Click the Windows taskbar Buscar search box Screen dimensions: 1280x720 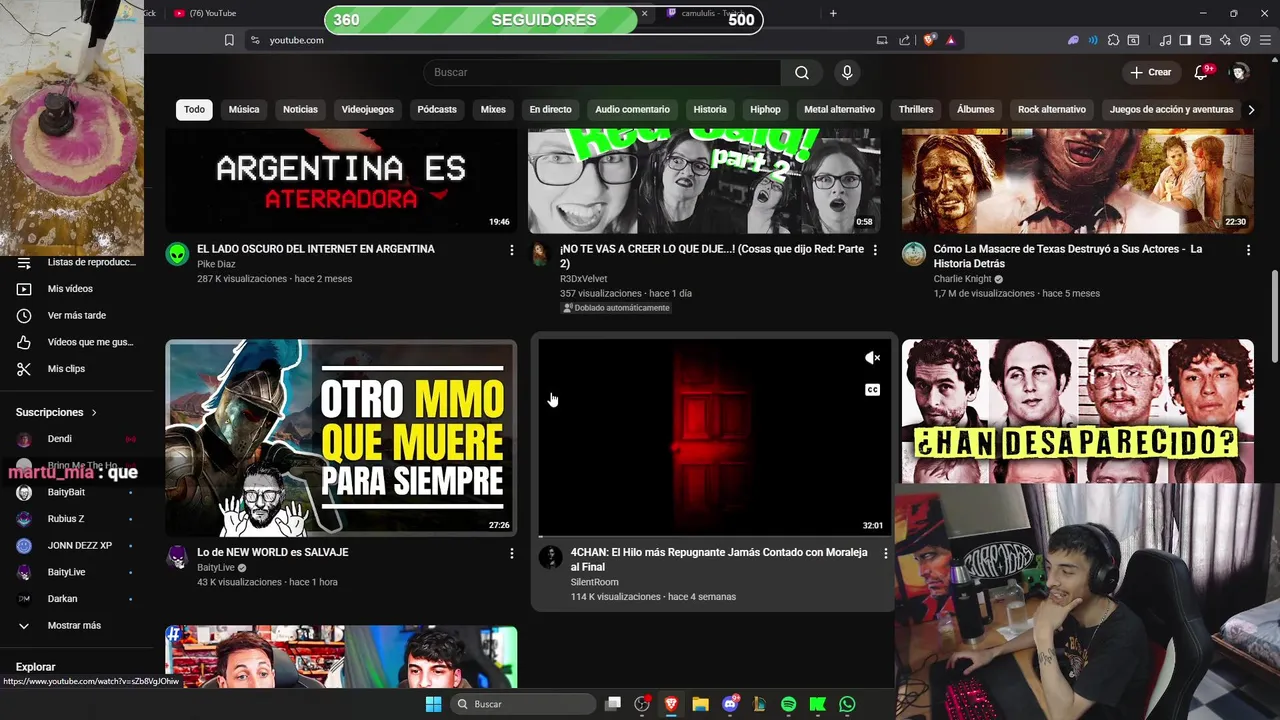pos(523,704)
